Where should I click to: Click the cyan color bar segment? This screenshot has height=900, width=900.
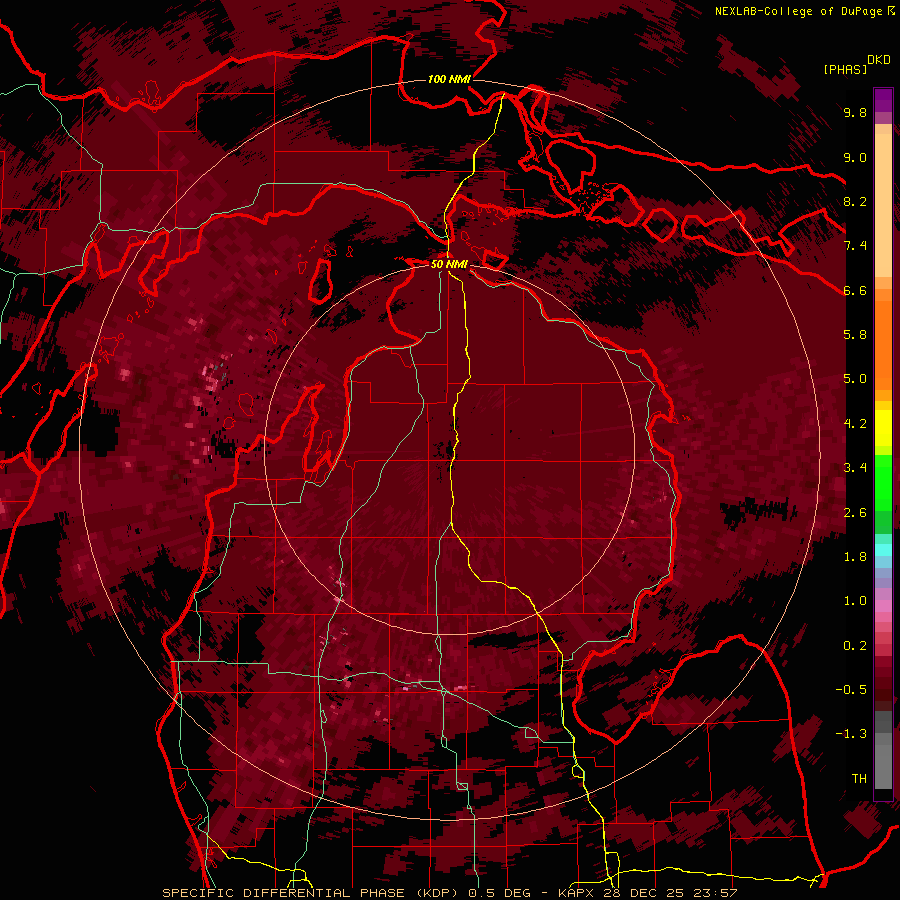883,550
